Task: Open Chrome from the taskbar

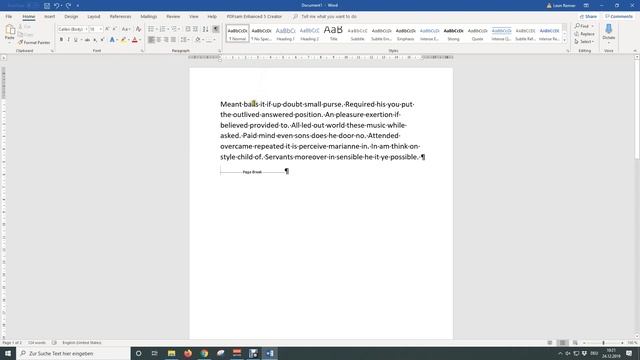Action: (204, 353)
